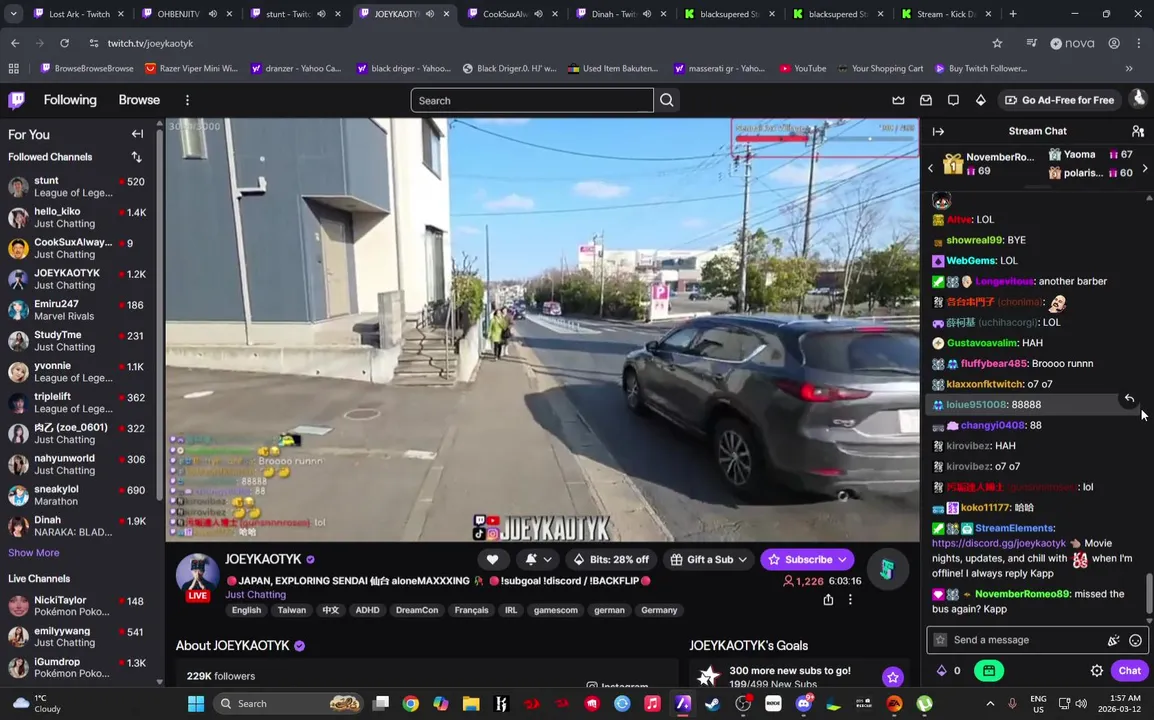1154x720 pixels.
Task: Open Chrome from the taskbar
Action: click(411, 704)
